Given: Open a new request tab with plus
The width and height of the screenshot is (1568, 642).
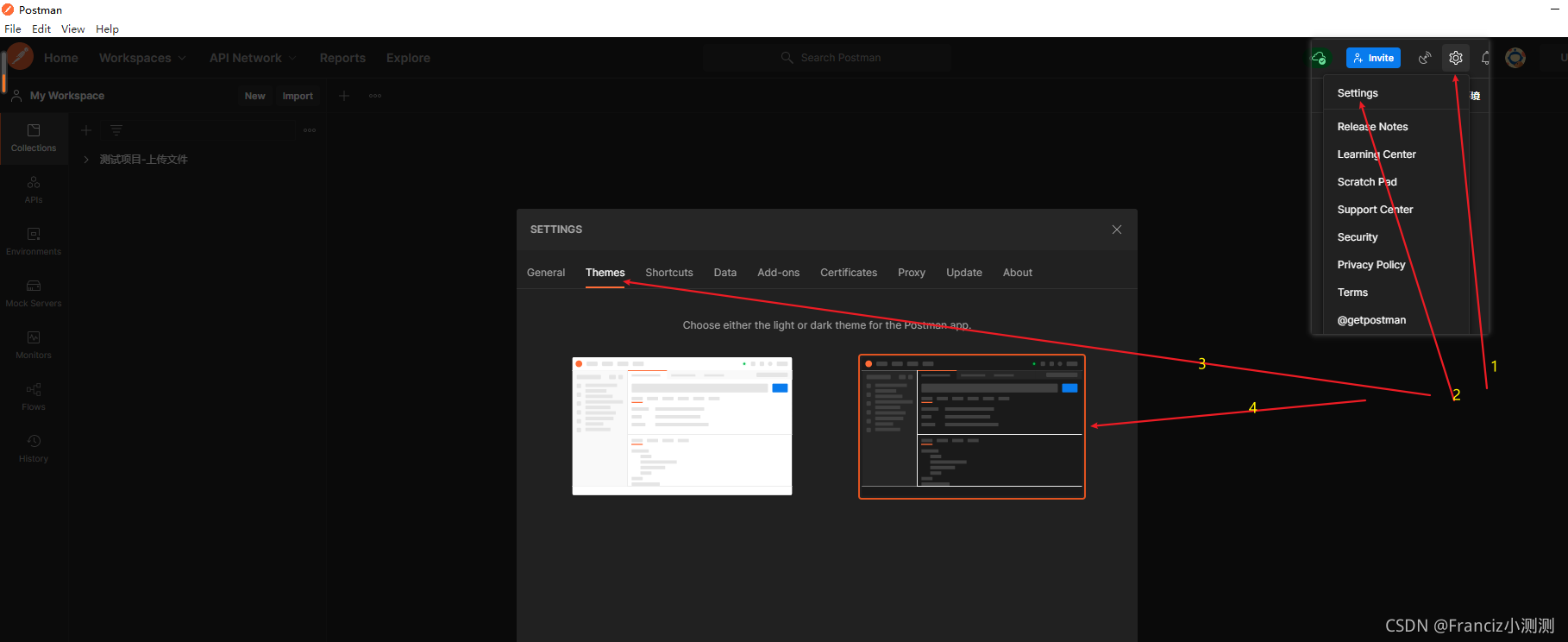Looking at the screenshot, I should click(x=344, y=96).
